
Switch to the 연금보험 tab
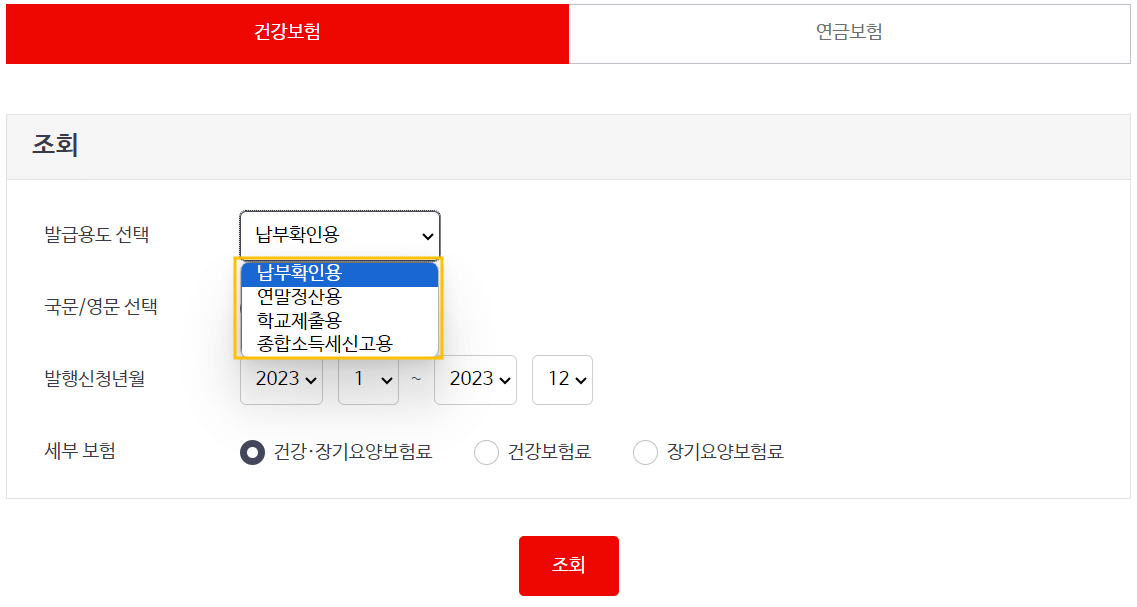point(849,33)
